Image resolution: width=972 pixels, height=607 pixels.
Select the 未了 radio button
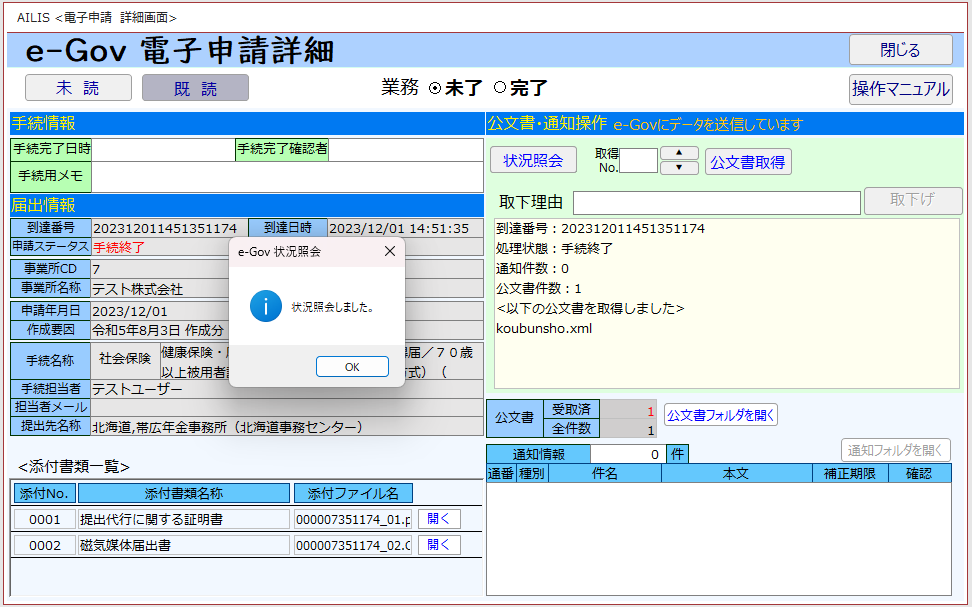[x=435, y=88]
